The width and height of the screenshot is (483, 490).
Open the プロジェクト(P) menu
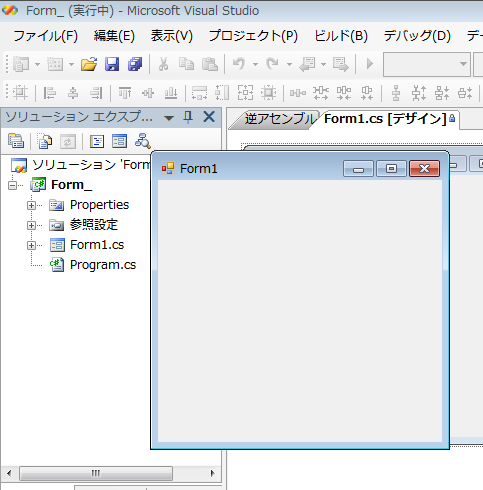point(253,36)
